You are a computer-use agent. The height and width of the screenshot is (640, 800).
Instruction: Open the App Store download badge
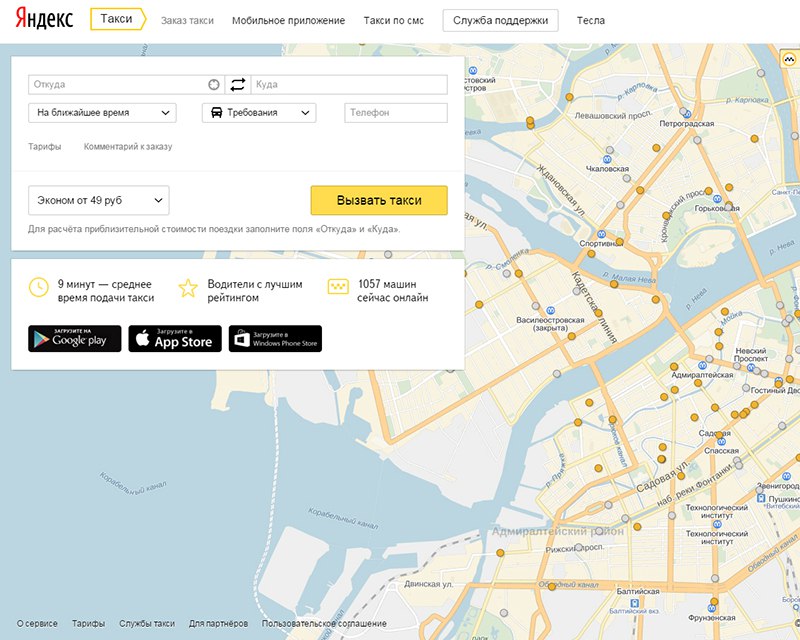[175, 338]
